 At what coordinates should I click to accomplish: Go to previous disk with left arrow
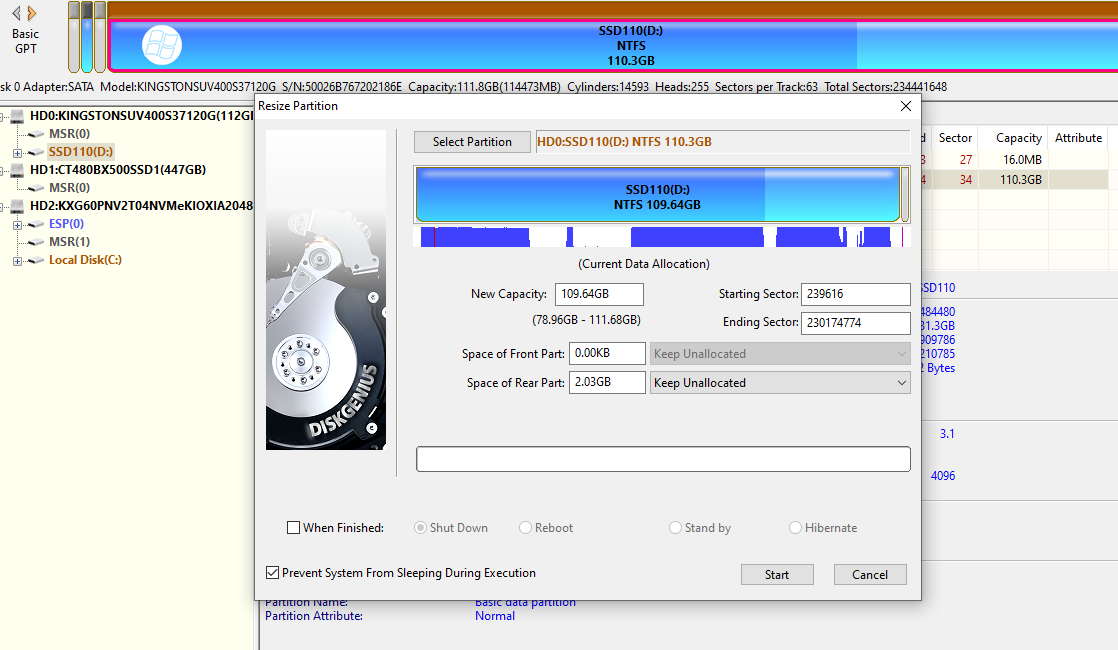tap(16, 13)
